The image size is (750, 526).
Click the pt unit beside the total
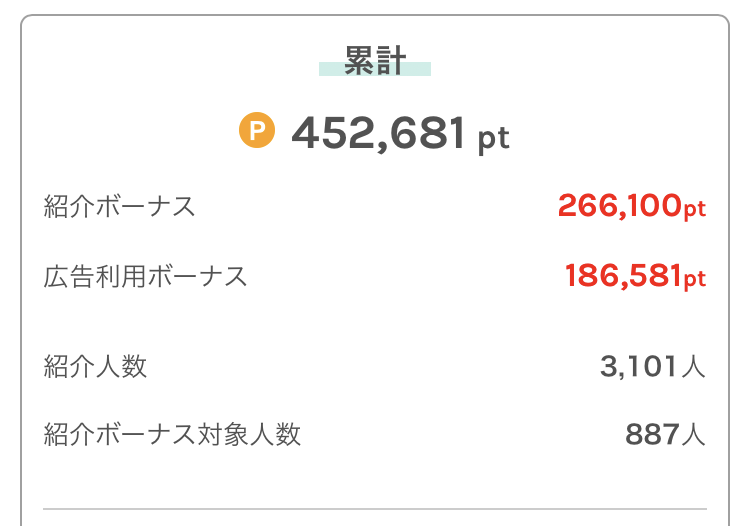pyautogui.click(x=494, y=139)
